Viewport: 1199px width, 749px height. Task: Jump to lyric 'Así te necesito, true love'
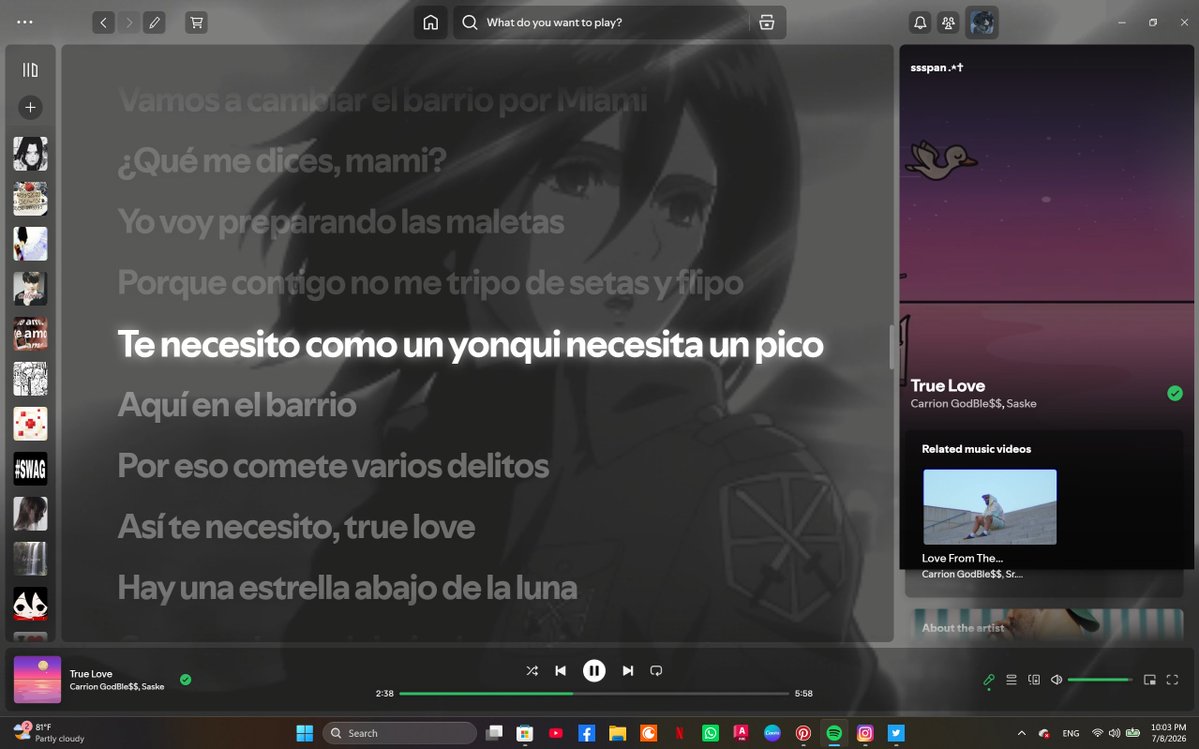pyautogui.click(x=297, y=527)
